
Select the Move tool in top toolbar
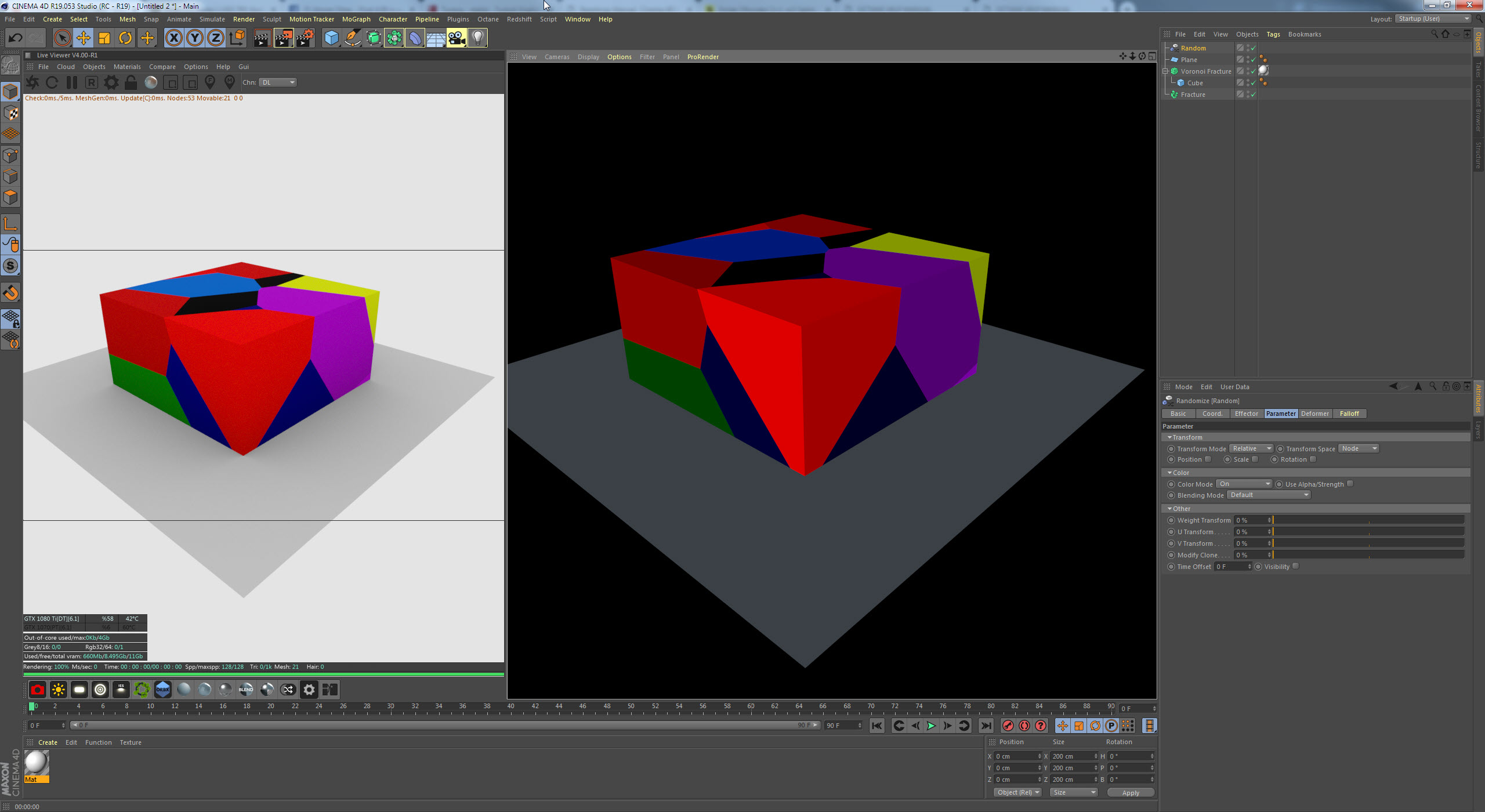click(83, 38)
